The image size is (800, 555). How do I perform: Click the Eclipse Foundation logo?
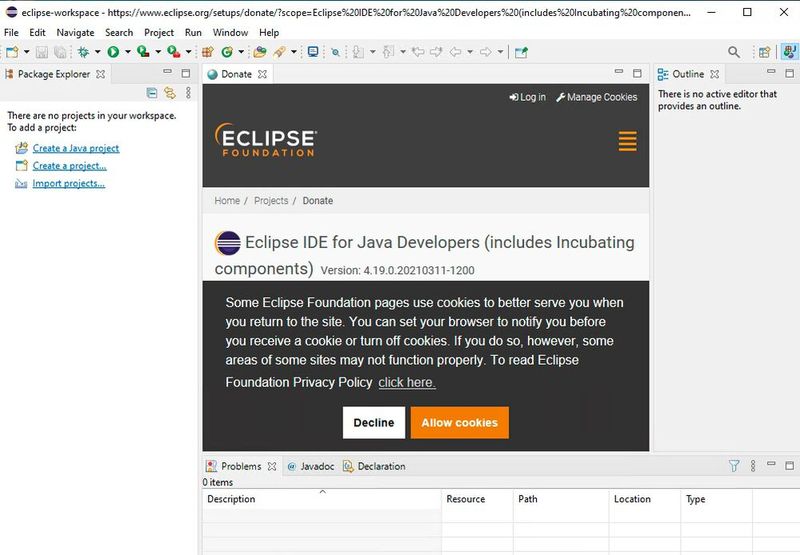tap(266, 140)
